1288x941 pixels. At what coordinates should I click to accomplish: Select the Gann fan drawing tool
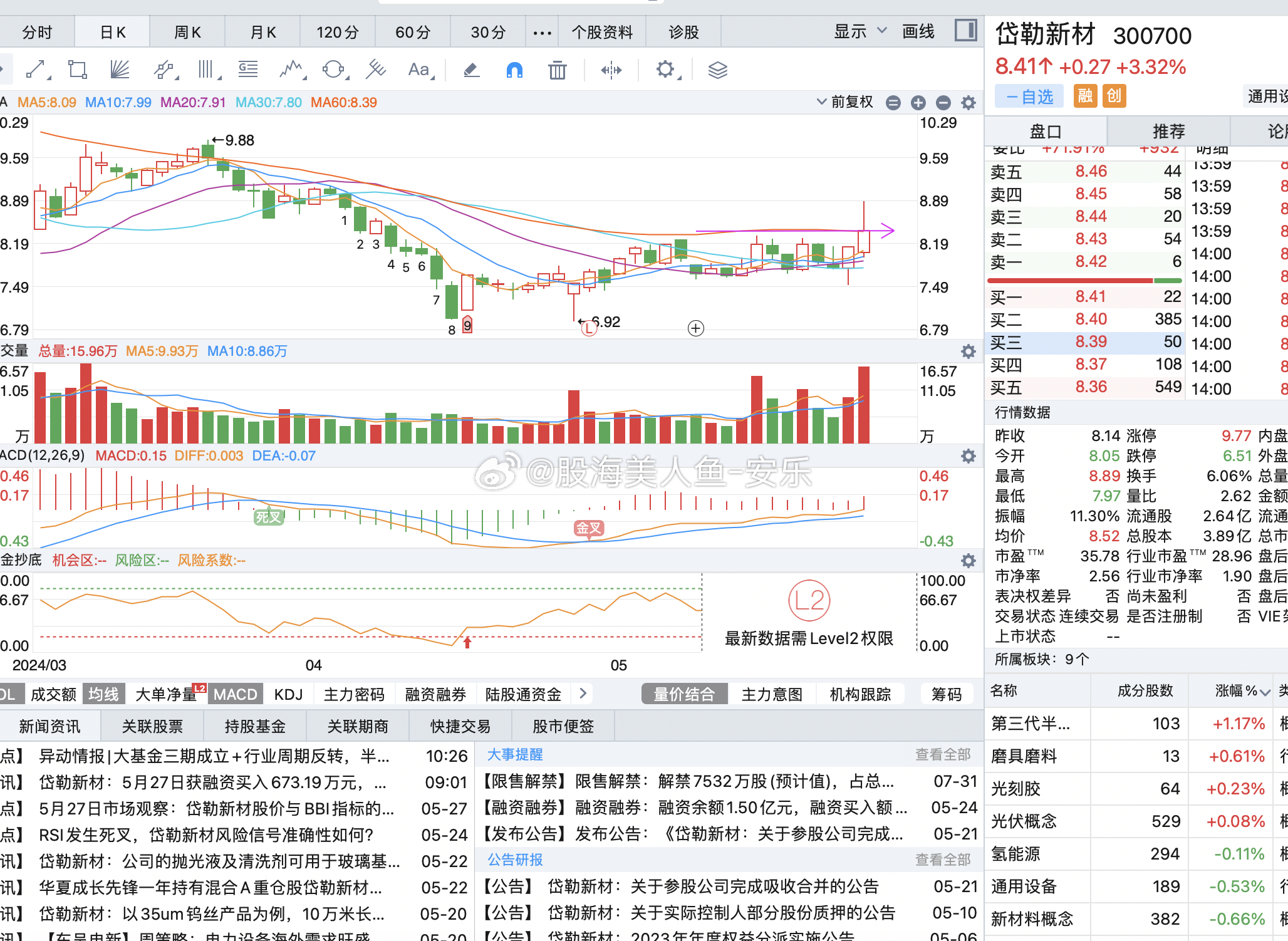pyautogui.click(x=119, y=70)
